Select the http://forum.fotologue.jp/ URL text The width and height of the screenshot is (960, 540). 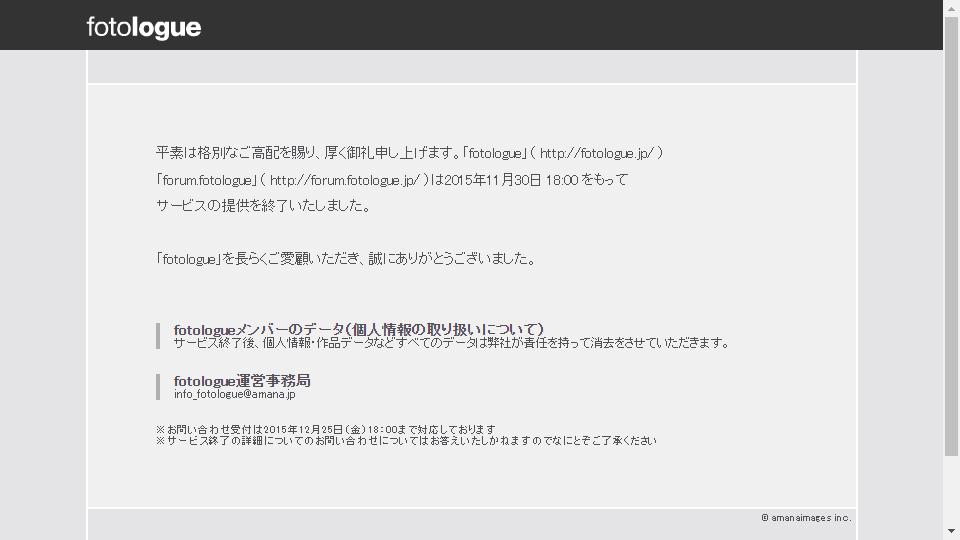(345, 180)
